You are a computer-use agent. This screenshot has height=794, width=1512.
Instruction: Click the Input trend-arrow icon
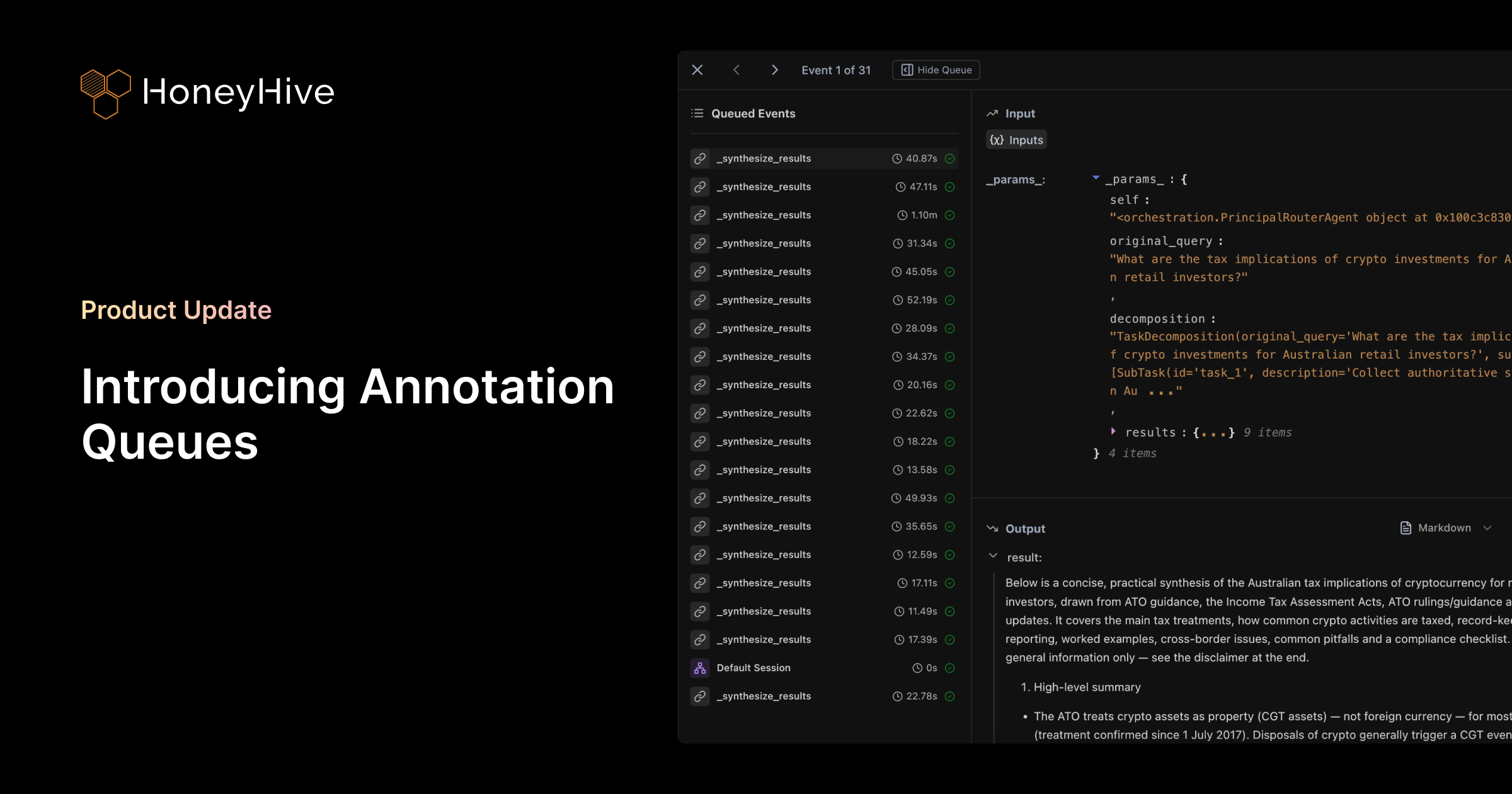pyautogui.click(x=992, y=113)
